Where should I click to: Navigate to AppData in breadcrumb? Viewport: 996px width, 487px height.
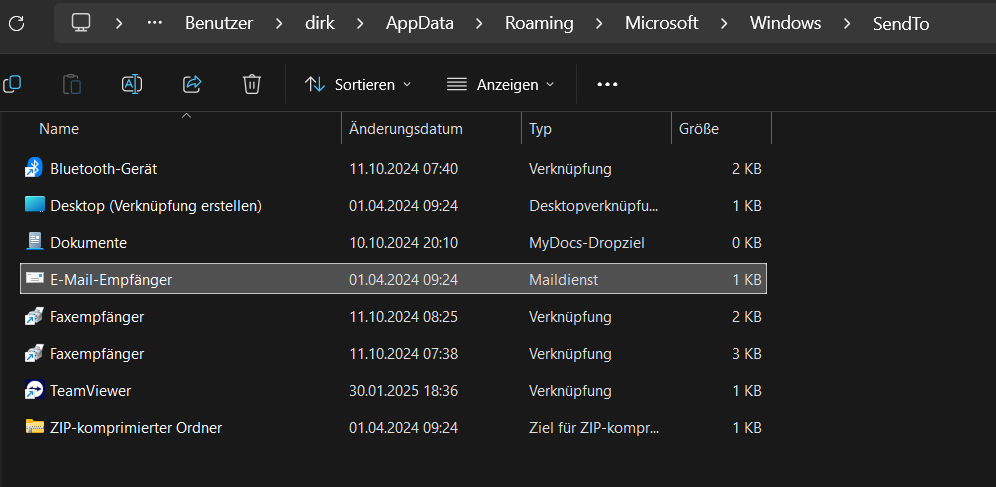(419, 23)
